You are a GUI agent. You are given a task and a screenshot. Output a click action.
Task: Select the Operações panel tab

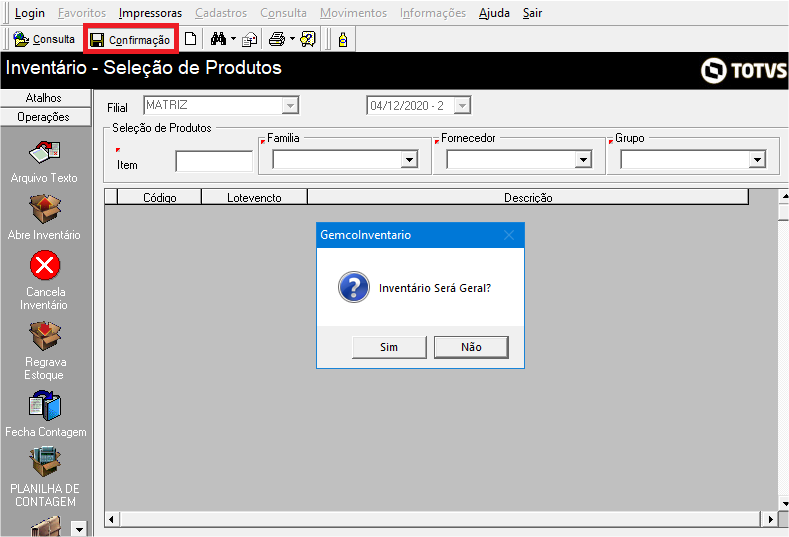click(x=45, y=117)
